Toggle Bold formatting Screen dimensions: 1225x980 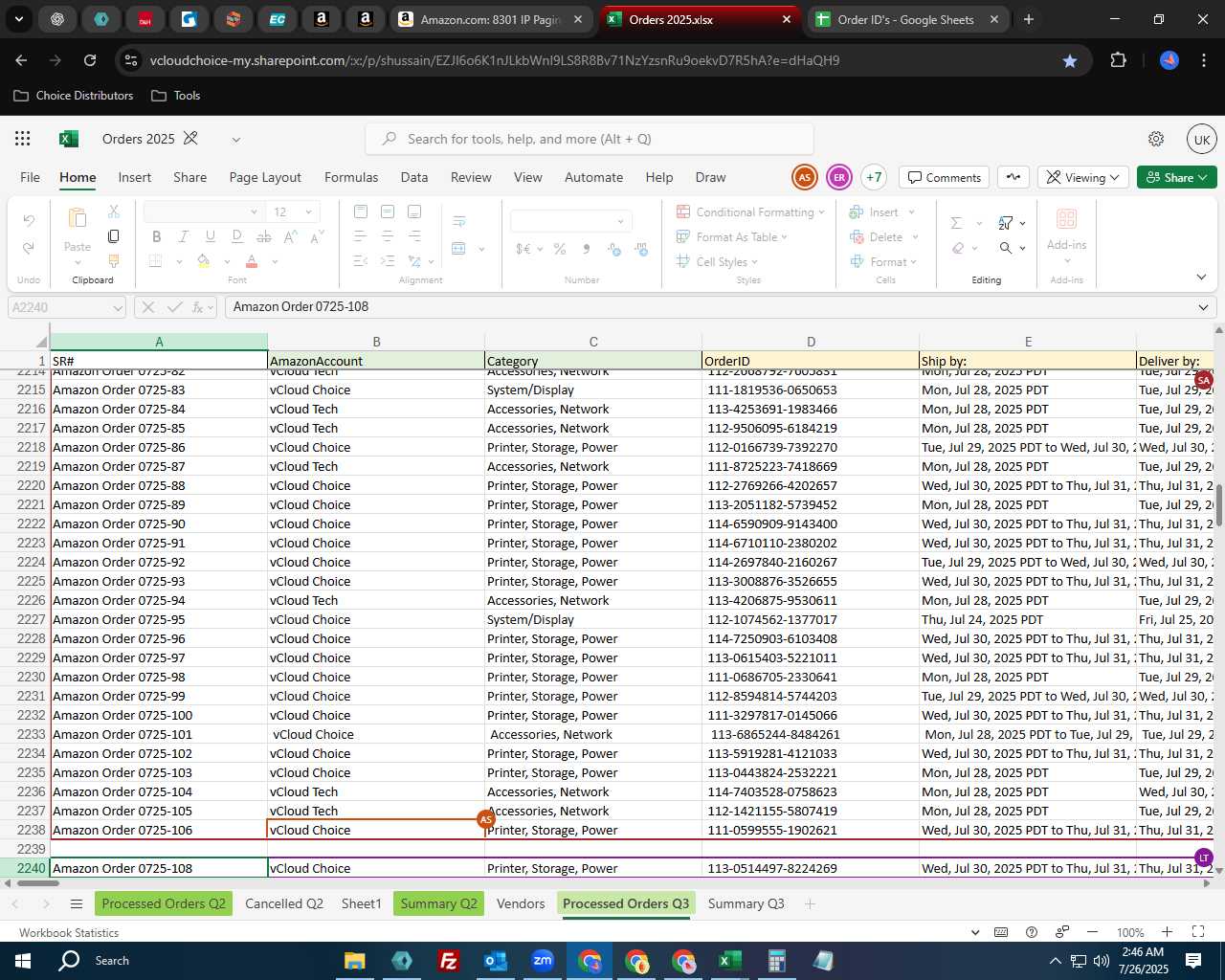(x=157, y=236)
